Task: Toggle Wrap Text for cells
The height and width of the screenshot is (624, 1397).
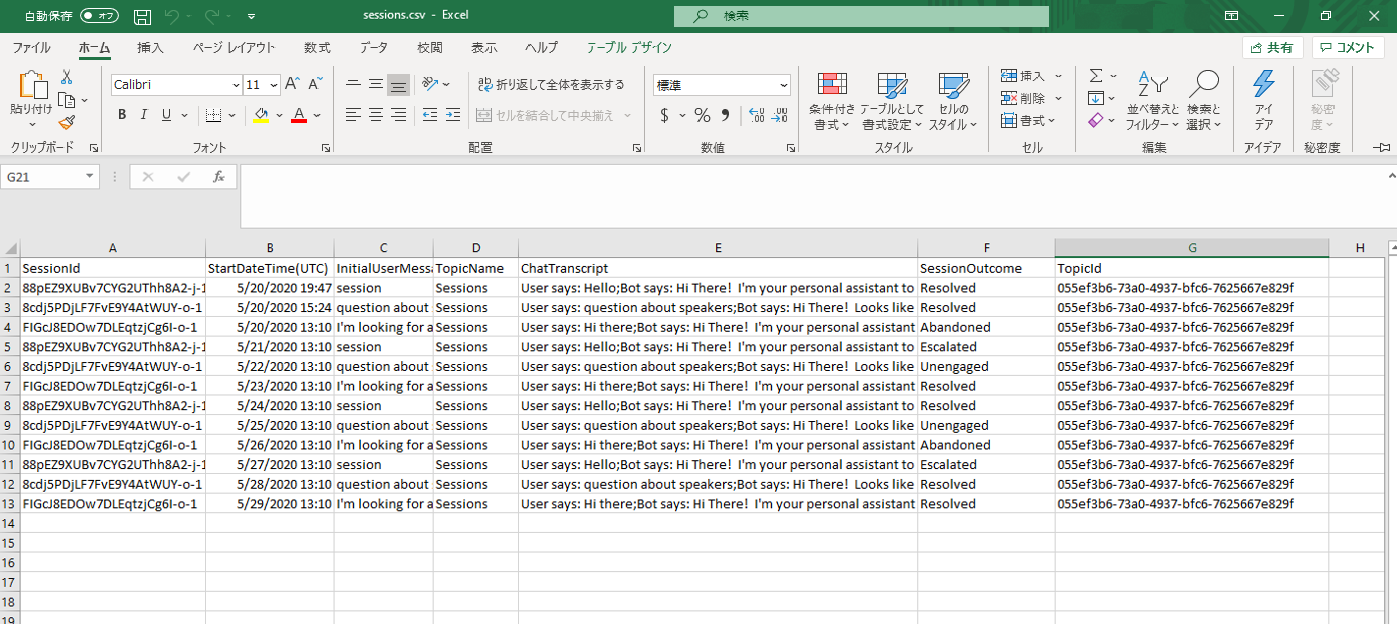Action: [x=551, y=85]
